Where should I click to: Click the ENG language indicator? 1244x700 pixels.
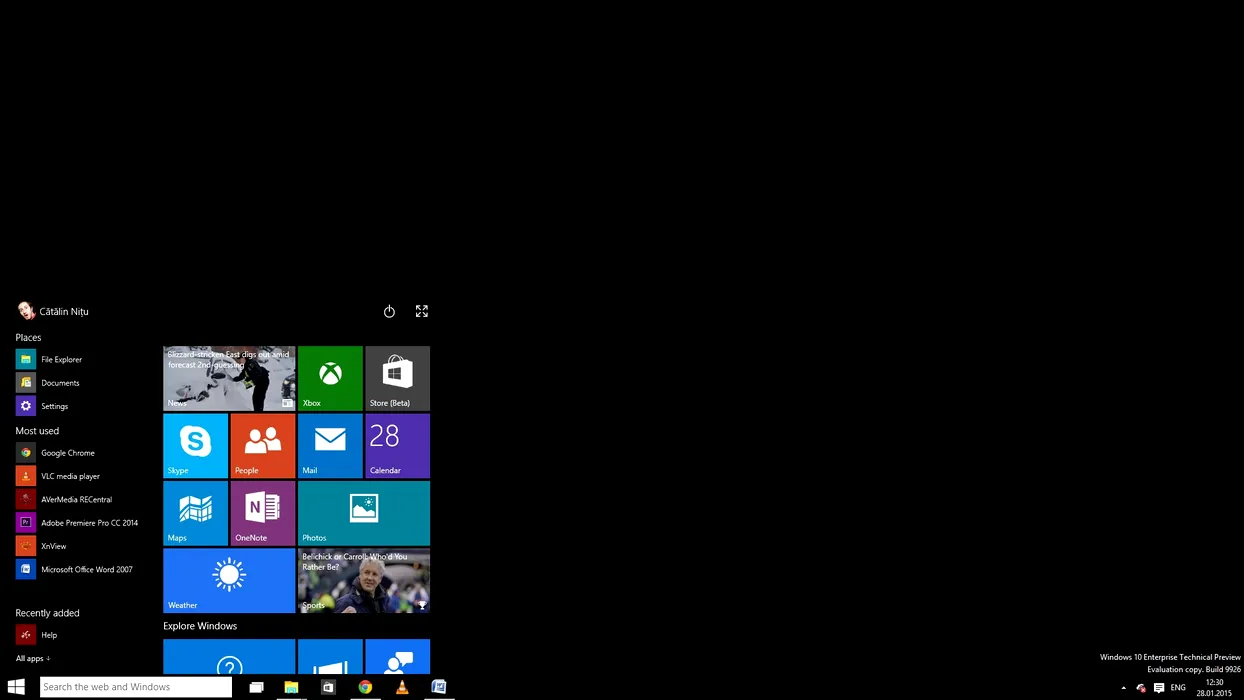coord(1178,688)
